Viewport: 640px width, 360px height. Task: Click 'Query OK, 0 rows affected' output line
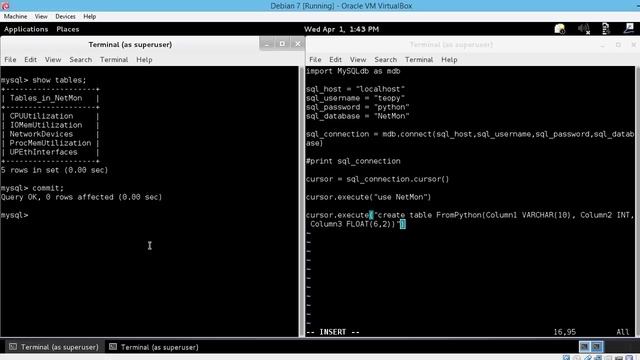coord(81,197)
